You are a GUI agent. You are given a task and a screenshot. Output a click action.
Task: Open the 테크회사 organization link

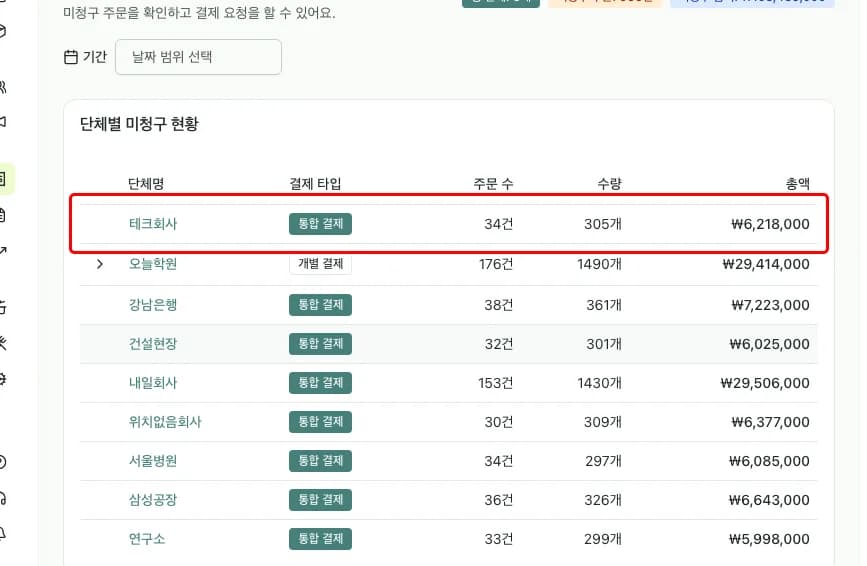pos(153,224)
